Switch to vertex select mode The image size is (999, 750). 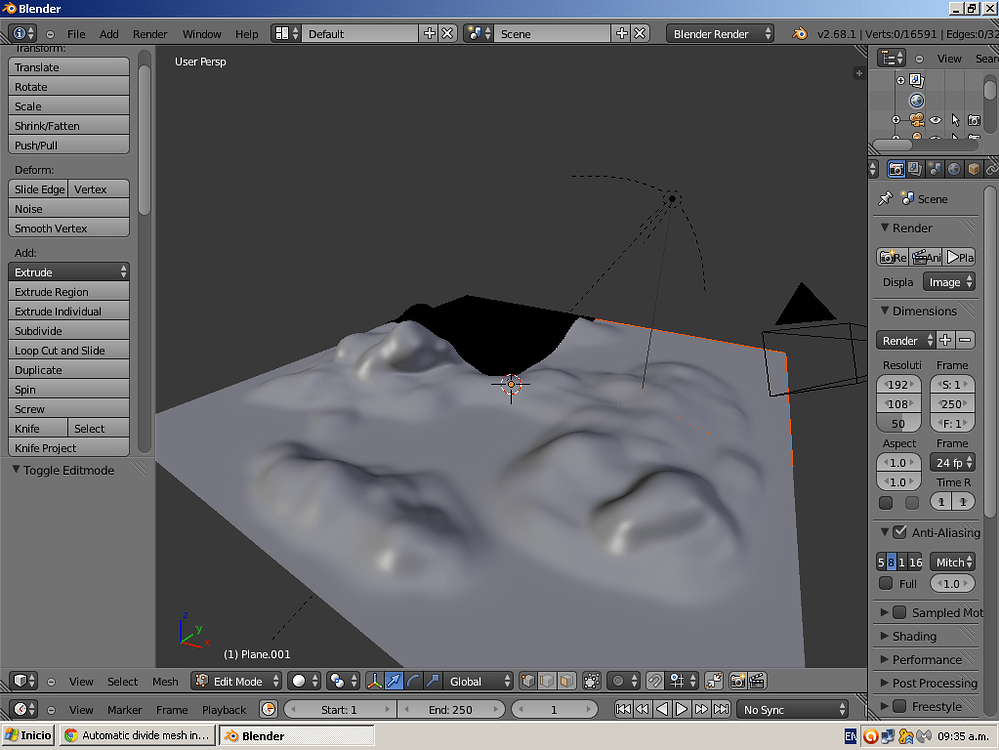coord(528,681)
